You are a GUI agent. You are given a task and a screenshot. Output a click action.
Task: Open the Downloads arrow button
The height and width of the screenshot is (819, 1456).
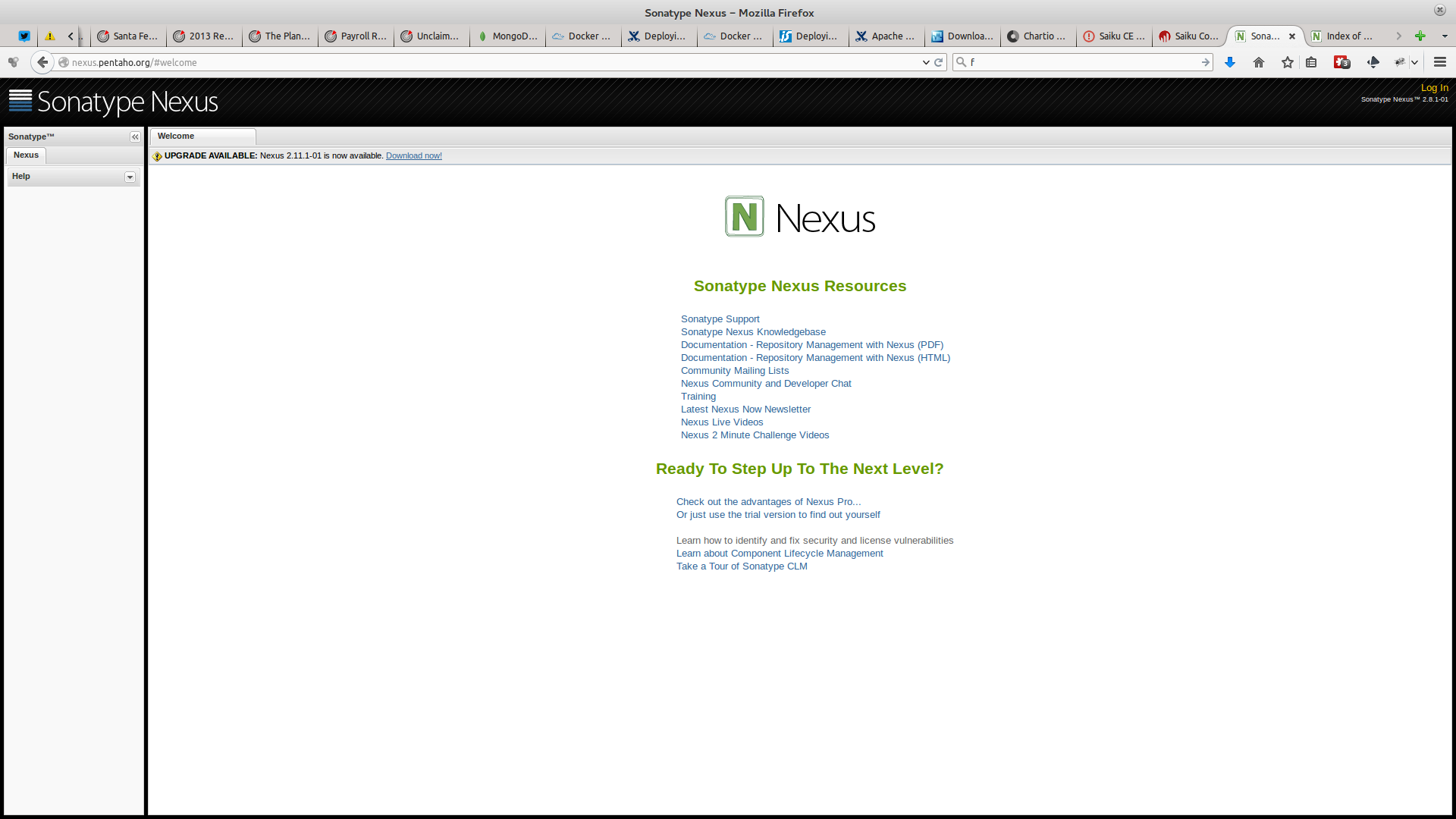coord(1230,62)
